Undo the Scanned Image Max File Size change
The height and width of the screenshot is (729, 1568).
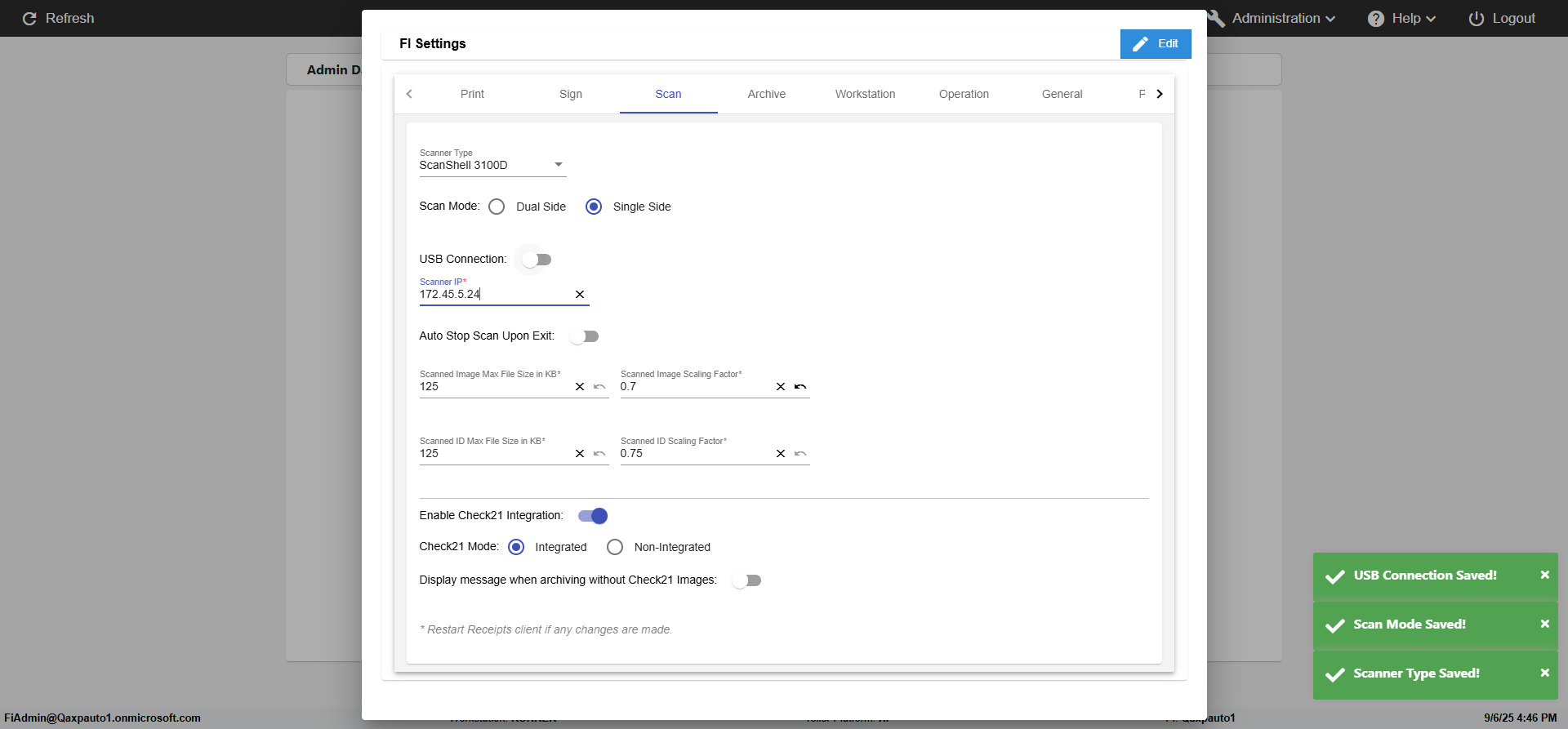point(599,387)
